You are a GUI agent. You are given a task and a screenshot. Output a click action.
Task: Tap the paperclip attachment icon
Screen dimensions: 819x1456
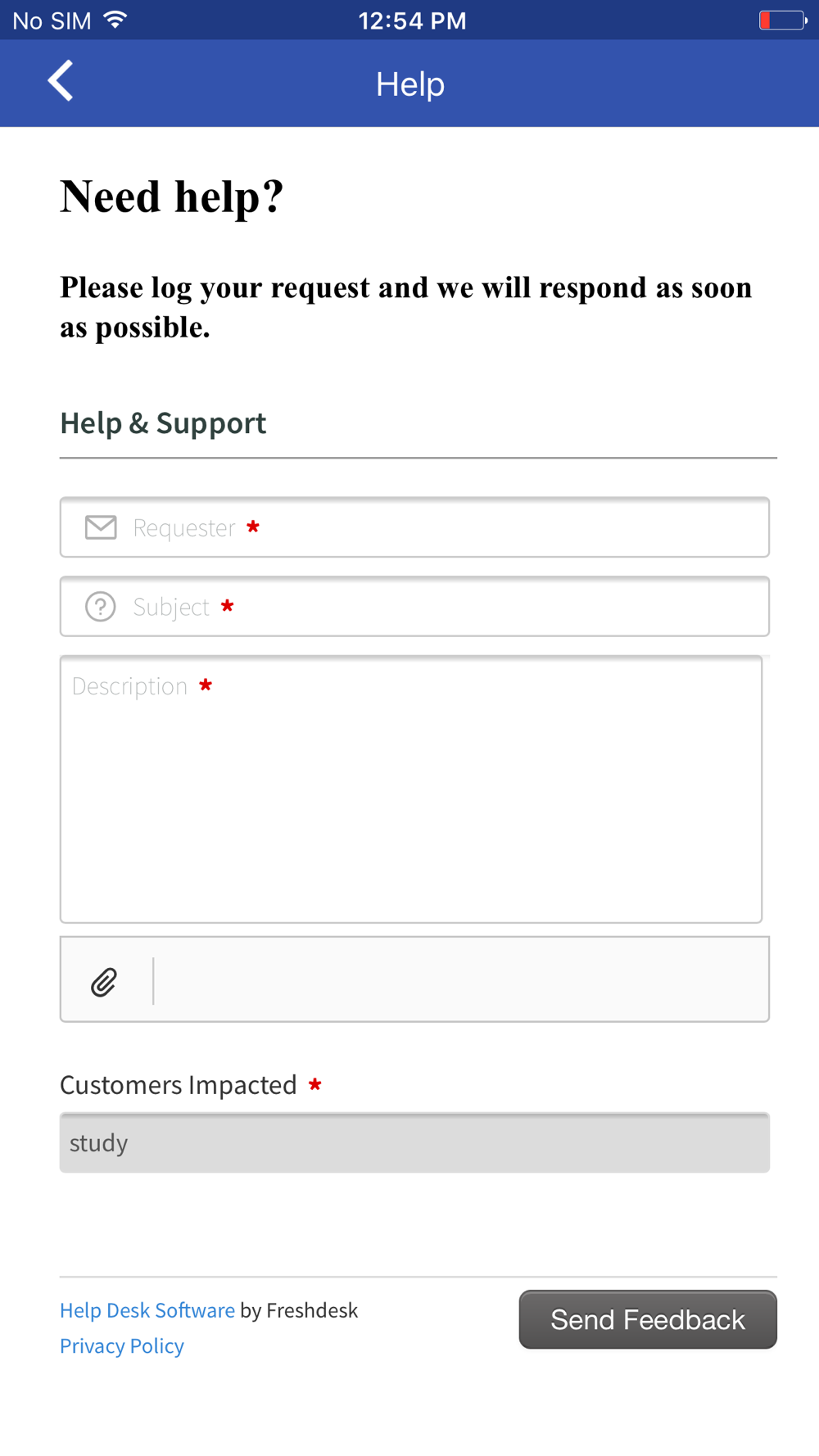pos(104,981)
